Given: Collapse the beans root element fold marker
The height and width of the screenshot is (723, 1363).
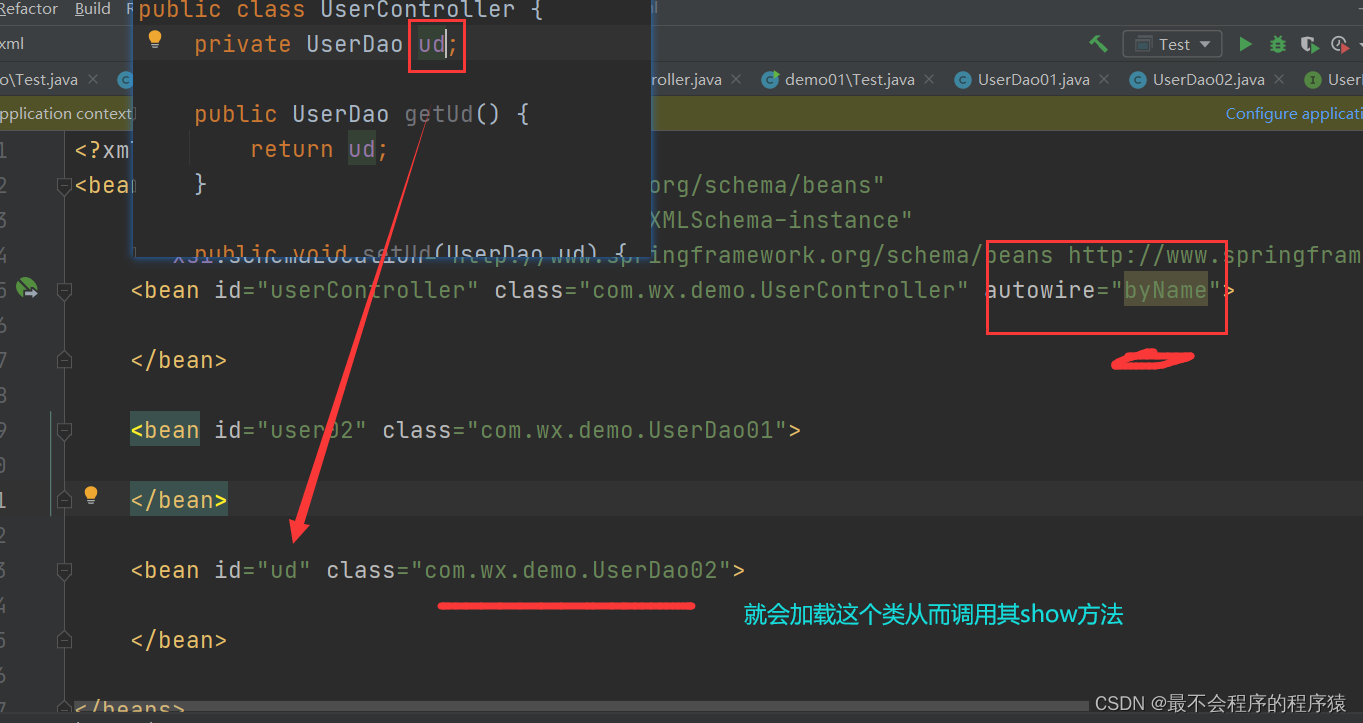Looking at the screenshot, I should point(64,185).
